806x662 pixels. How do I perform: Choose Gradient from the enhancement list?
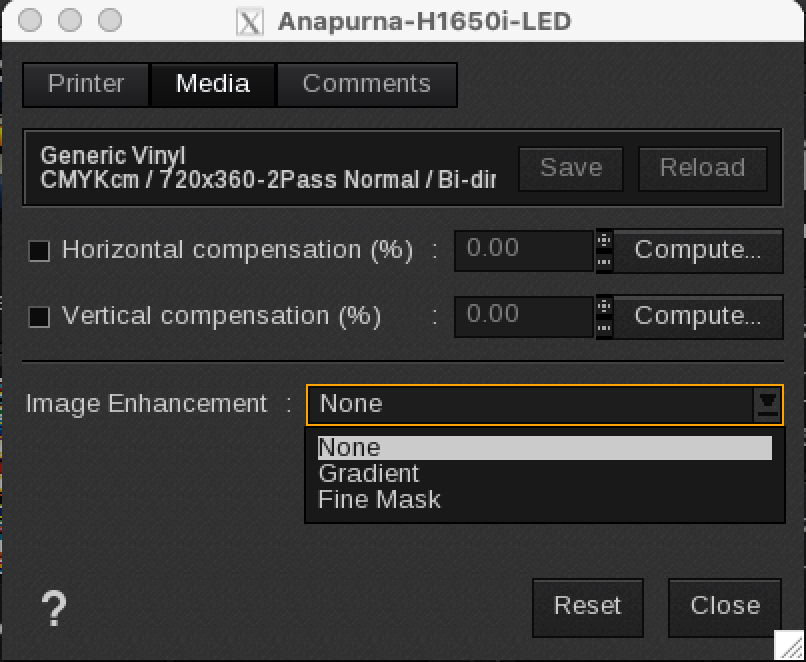(368, 473)
